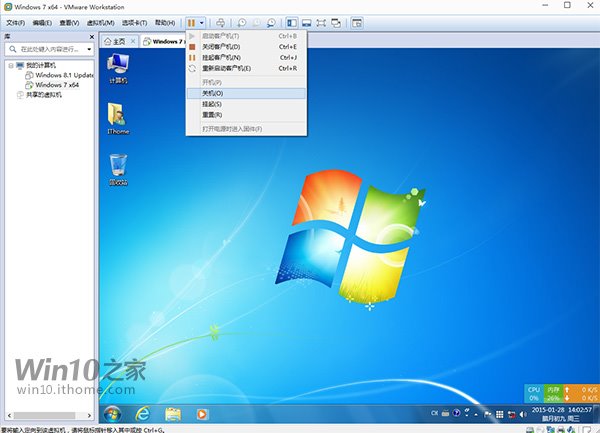Click the library horizontal scrollbar
Screen dimensions: 600x433
44,415
